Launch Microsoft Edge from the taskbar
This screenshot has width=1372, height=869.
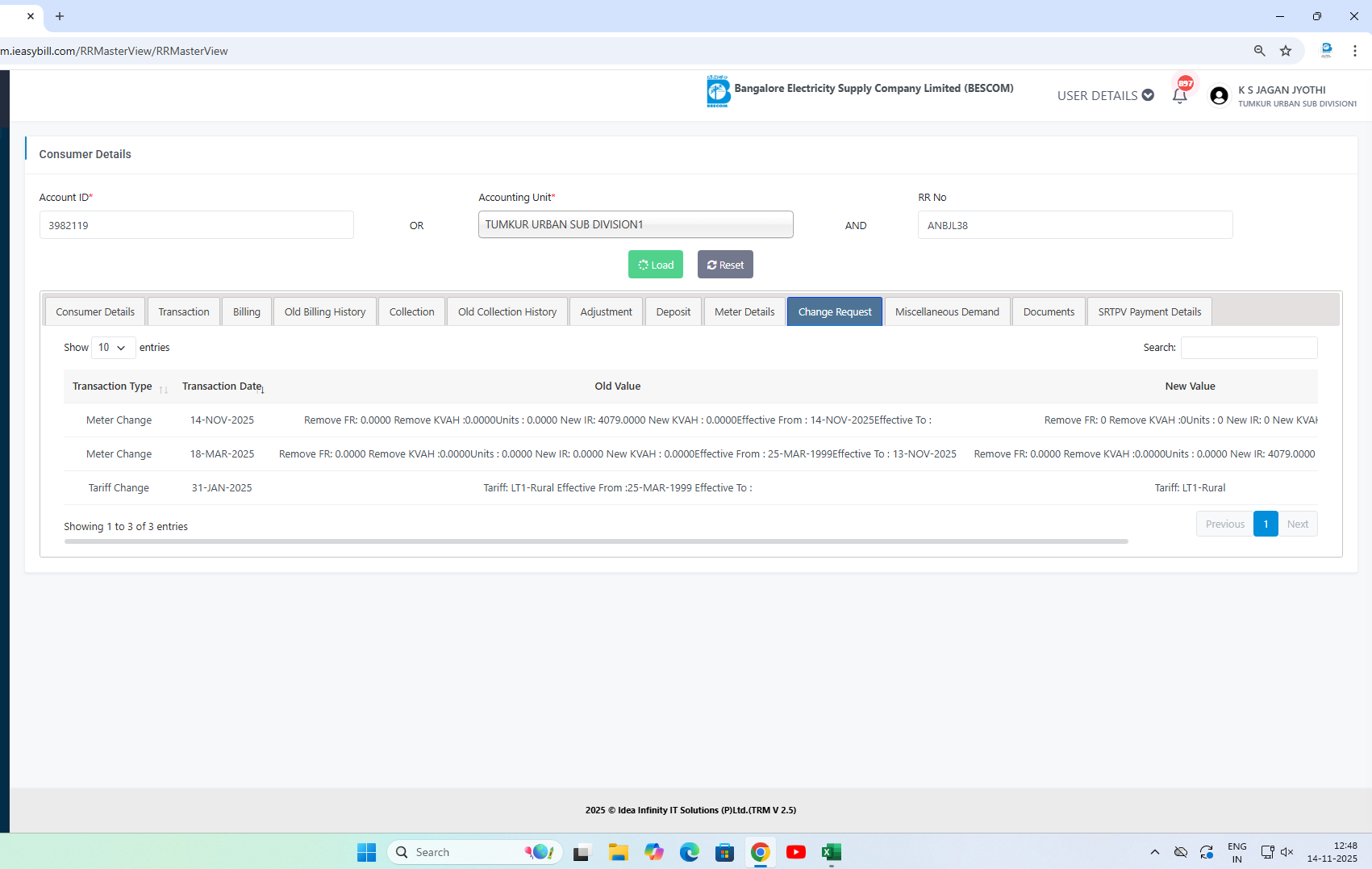[690, 852]
